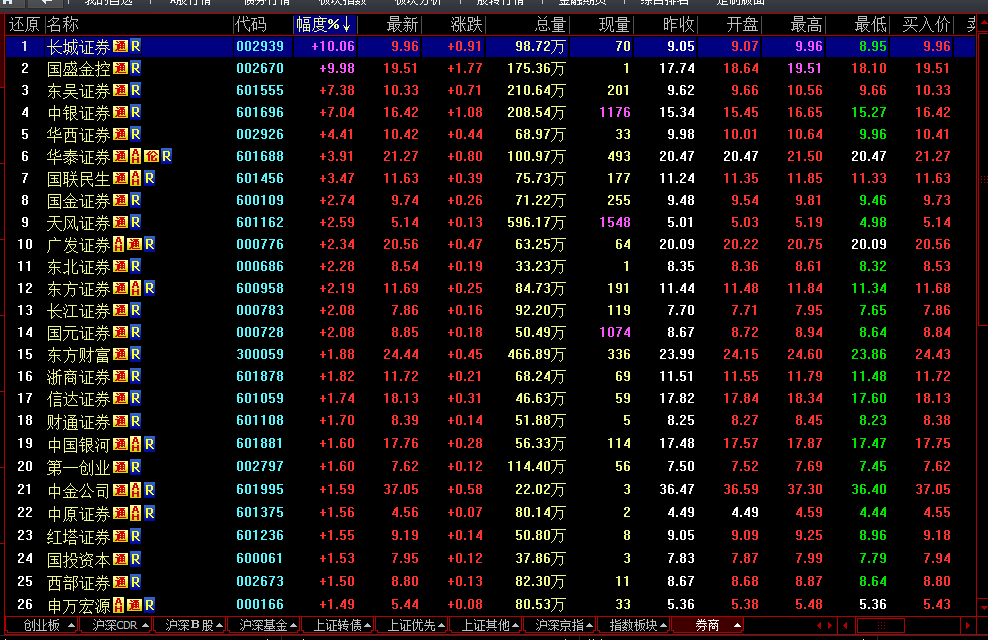Sort by the 昨收 column header
The height and width of the screenshot is (640, 988).
pyautogui.click(x=679, y=25)
